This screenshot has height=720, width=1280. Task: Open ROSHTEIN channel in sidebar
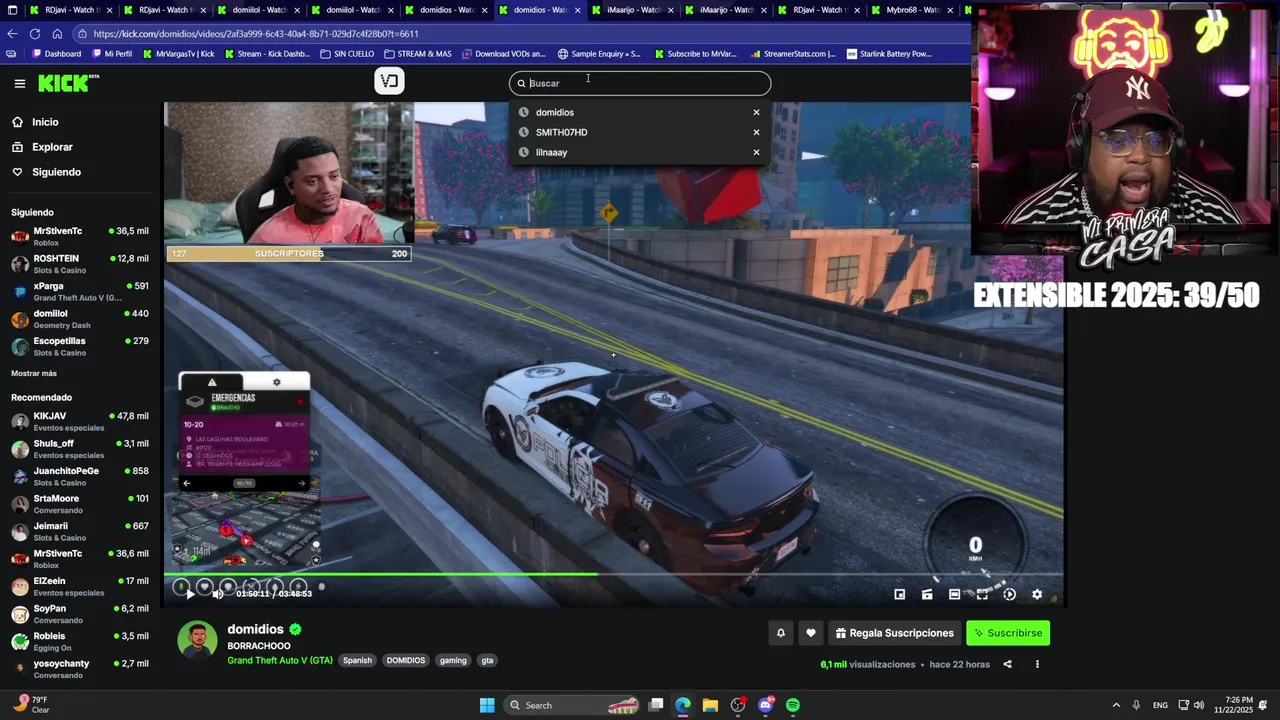click(80, 264)
